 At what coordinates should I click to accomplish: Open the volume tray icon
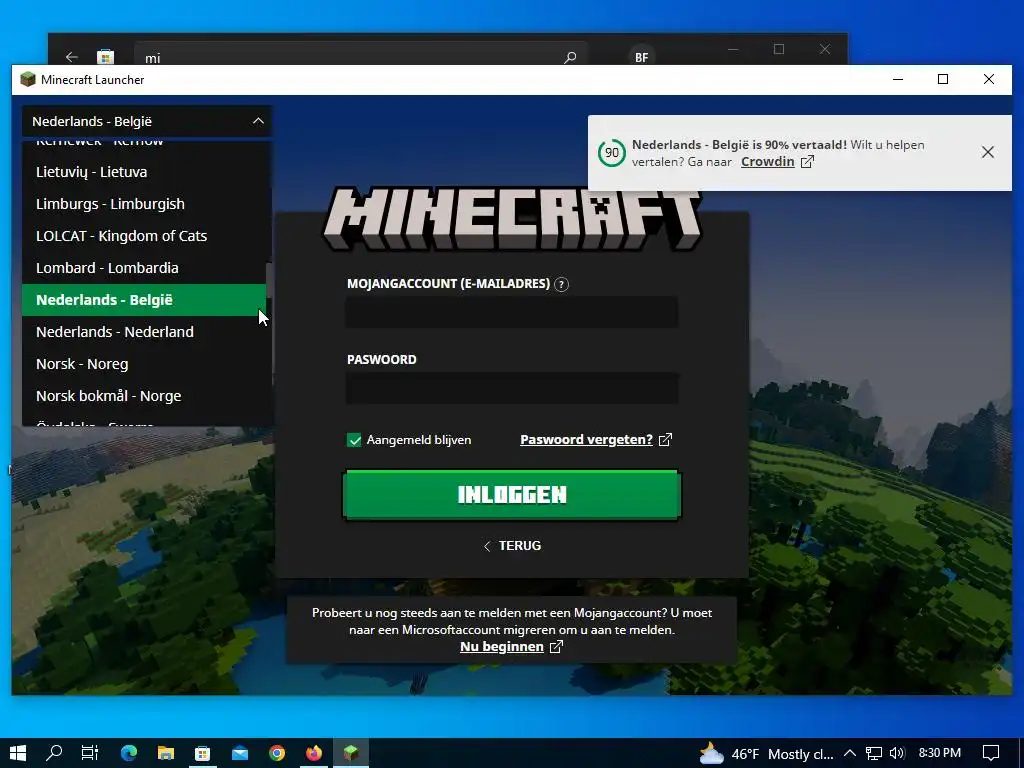(897, 753)
